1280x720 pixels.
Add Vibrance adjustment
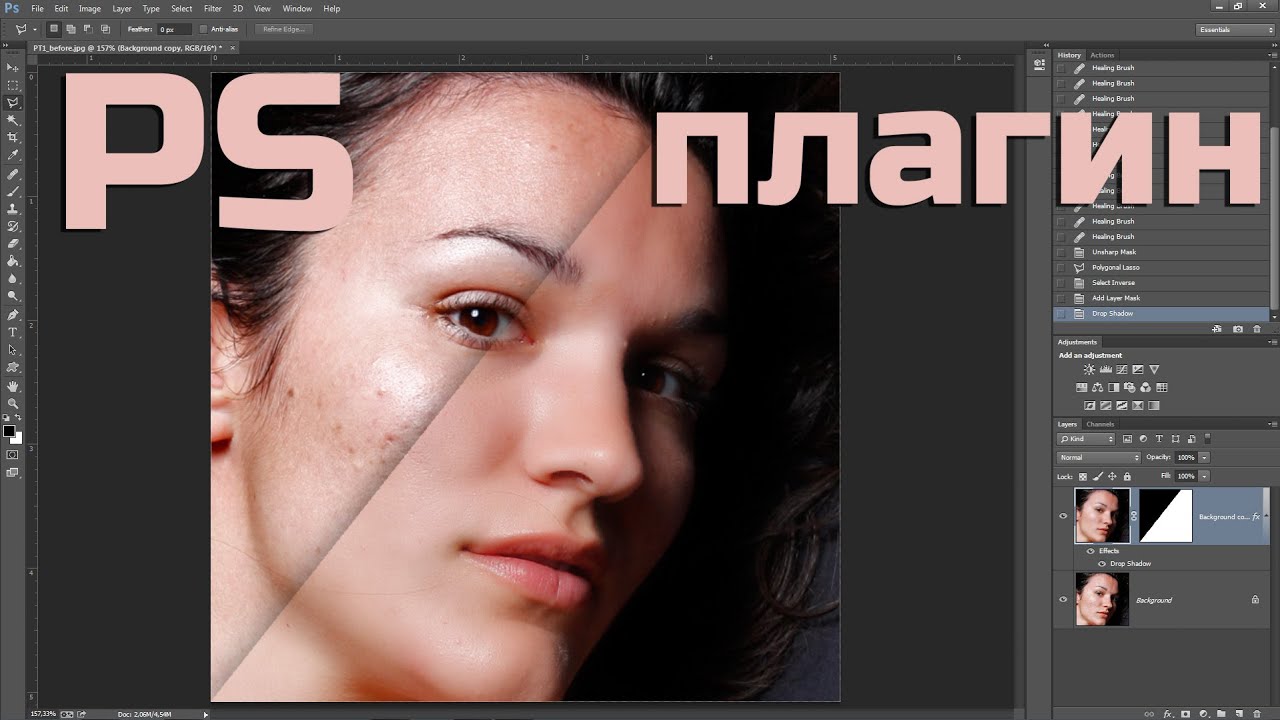tap(1154, 370)
